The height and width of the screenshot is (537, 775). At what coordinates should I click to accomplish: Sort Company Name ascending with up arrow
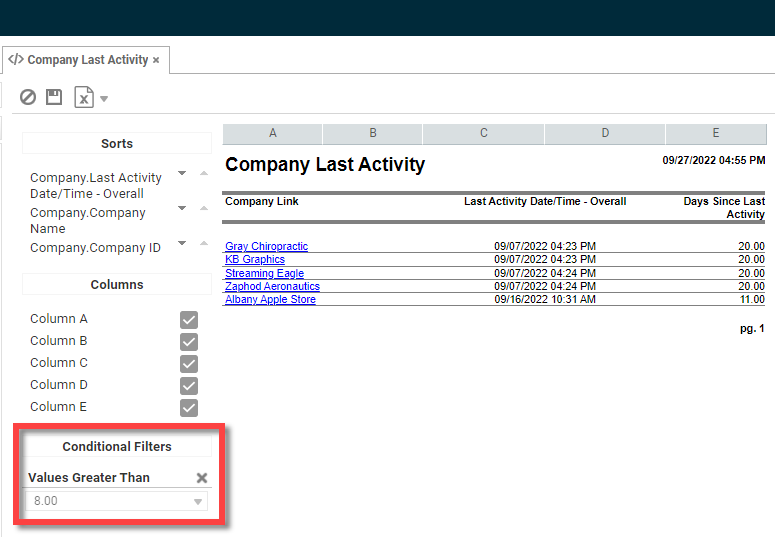click(x=204, y=209)
